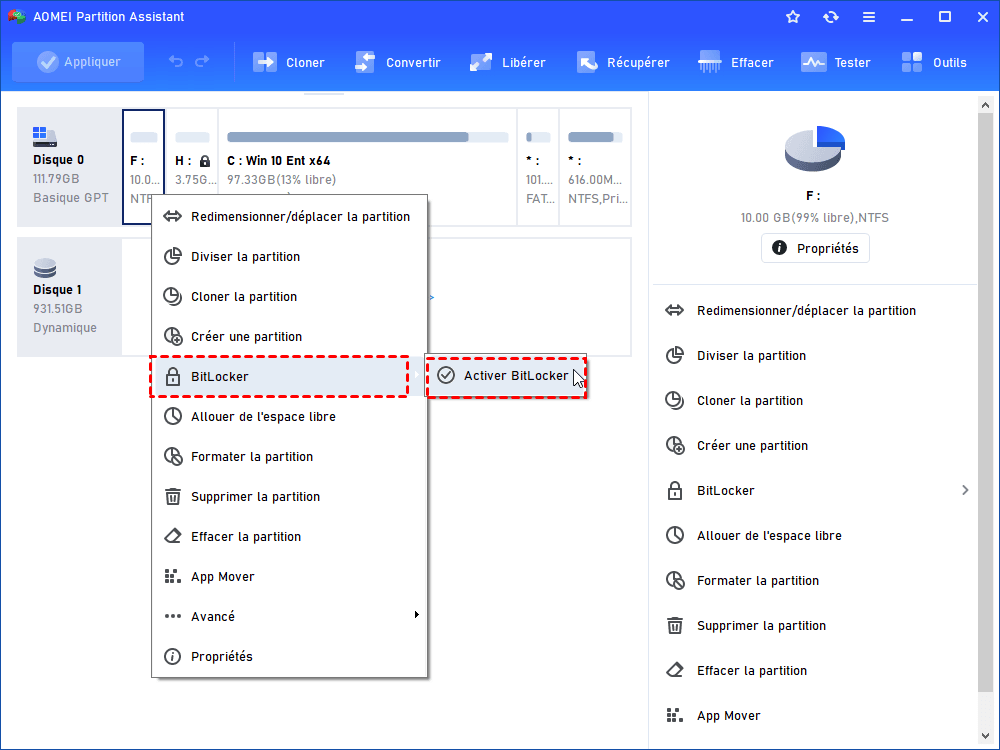The image size is (1000, 750).
Task: Open the Récupérer toolbar tool
Action: coord(623,62)
